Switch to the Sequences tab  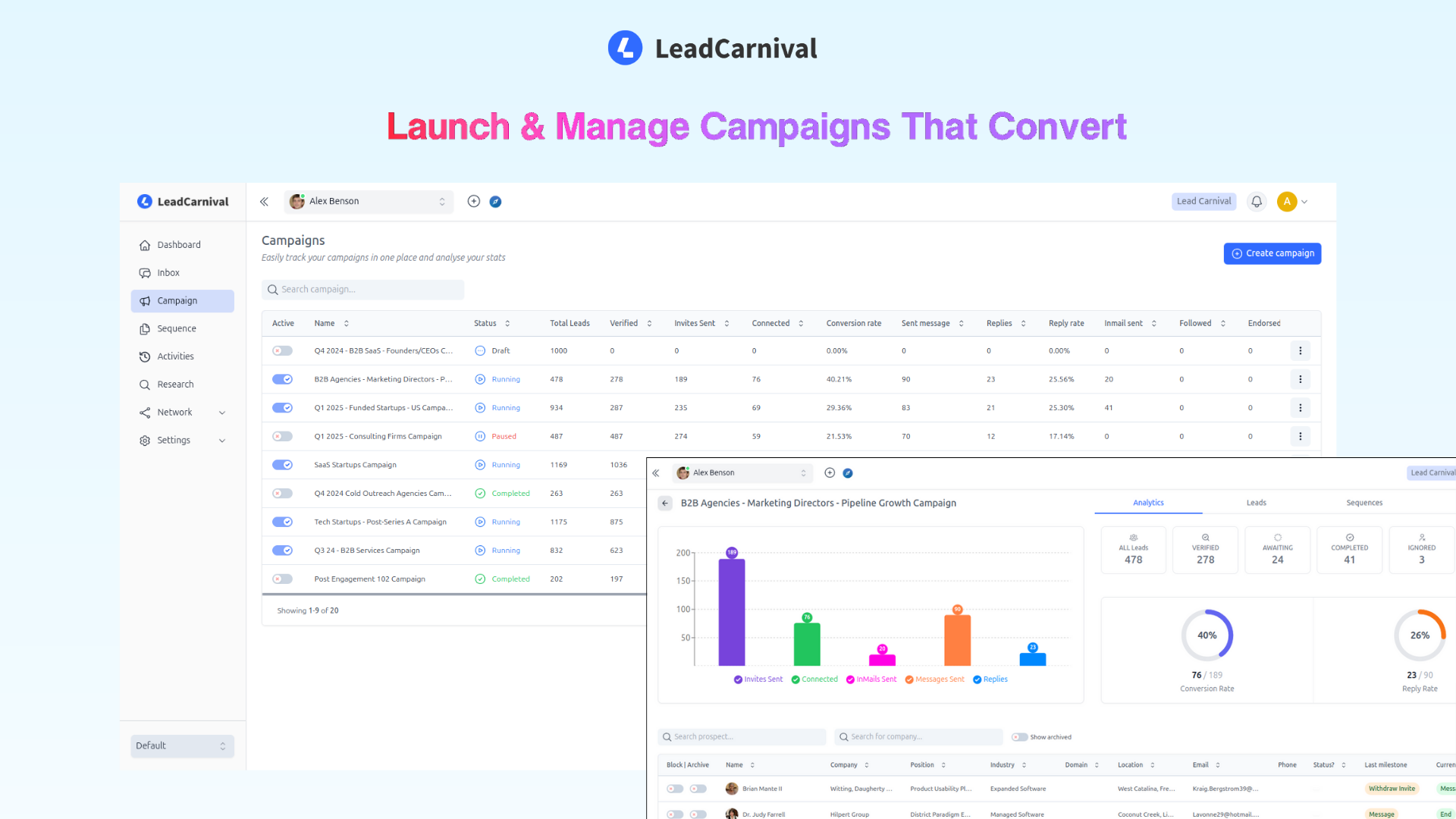pyautogui.click(x=1363, y=503)
